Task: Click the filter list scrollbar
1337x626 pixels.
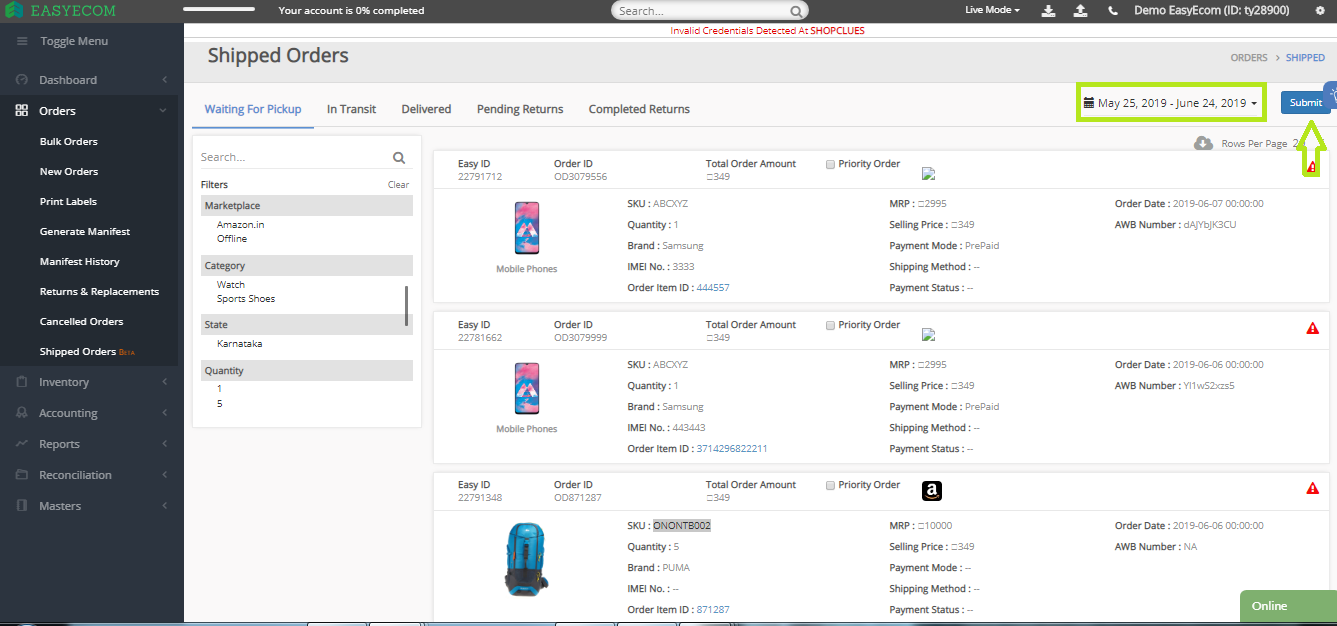Action: (407, 306)
